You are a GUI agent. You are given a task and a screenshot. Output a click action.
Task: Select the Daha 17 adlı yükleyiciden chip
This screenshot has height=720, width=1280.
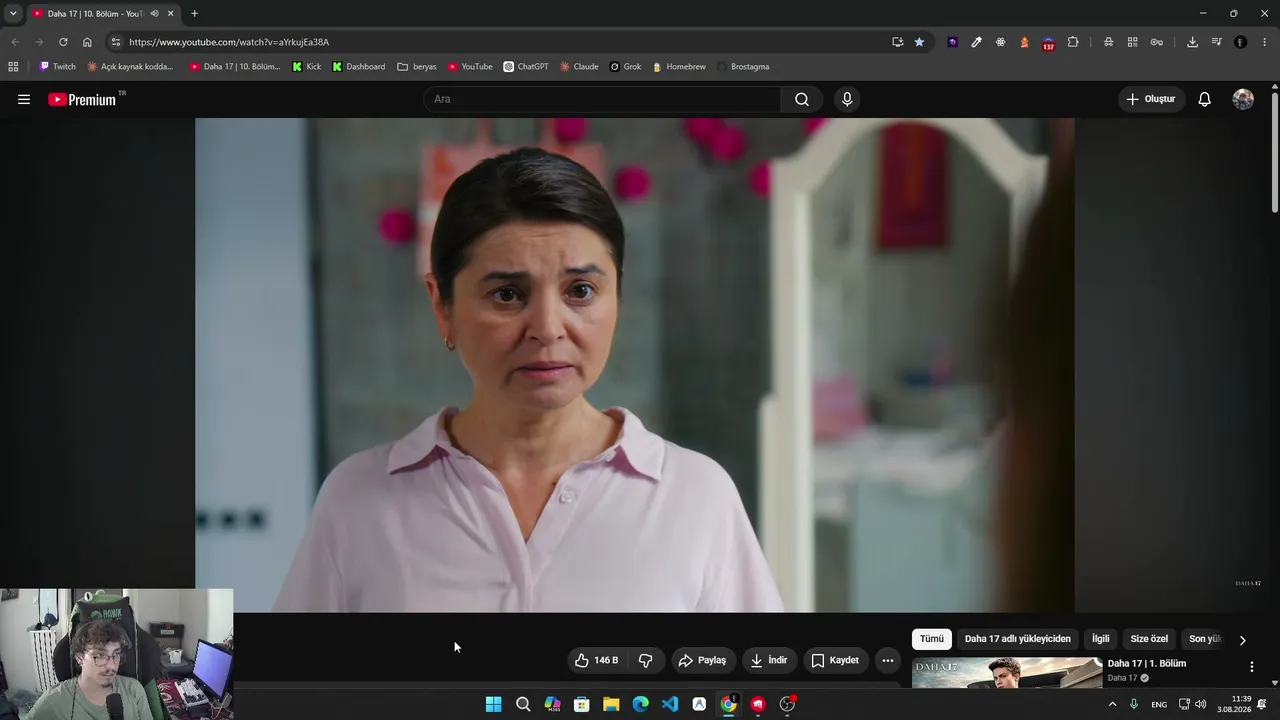coord(1018,639)
